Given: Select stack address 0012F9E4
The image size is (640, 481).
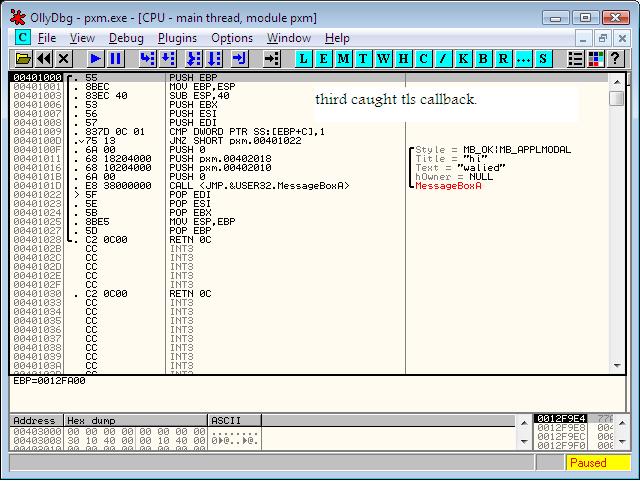Looking at the screenshot, I should (x=561, y=419).
